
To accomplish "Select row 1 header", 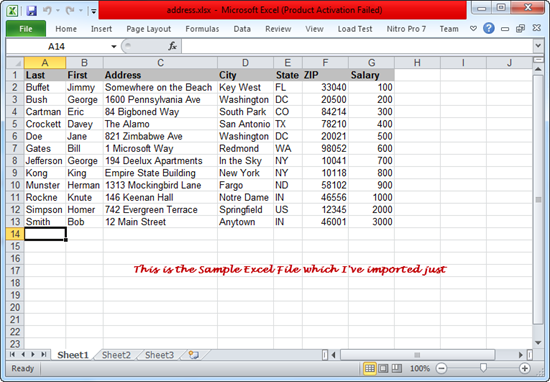I will pyautogui.click(x=15, y=75).
